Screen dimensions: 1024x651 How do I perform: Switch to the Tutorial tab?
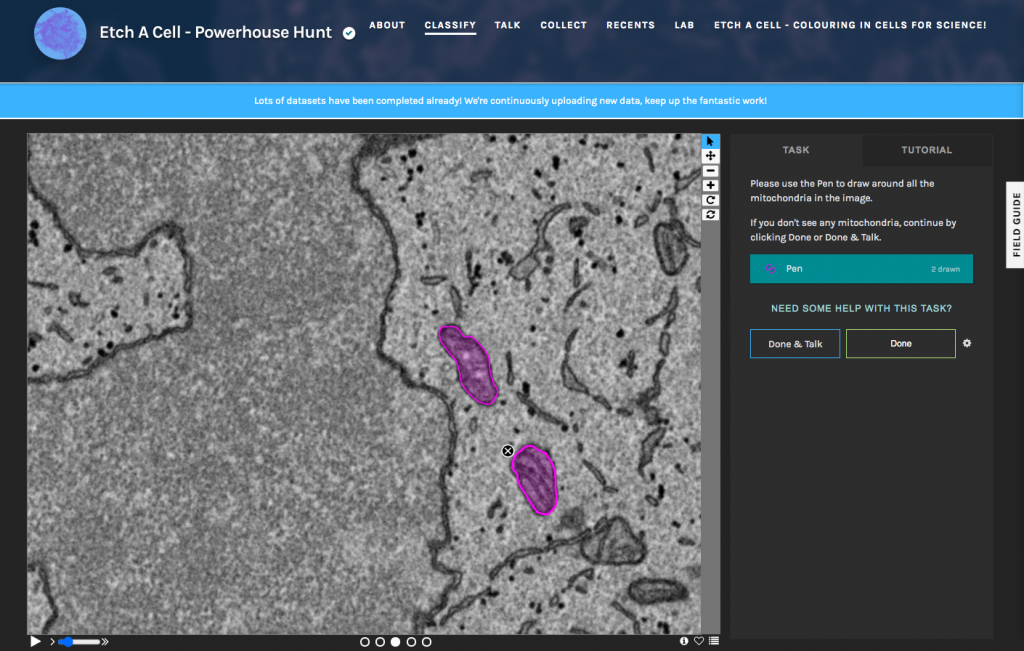[x=926, y=150]
